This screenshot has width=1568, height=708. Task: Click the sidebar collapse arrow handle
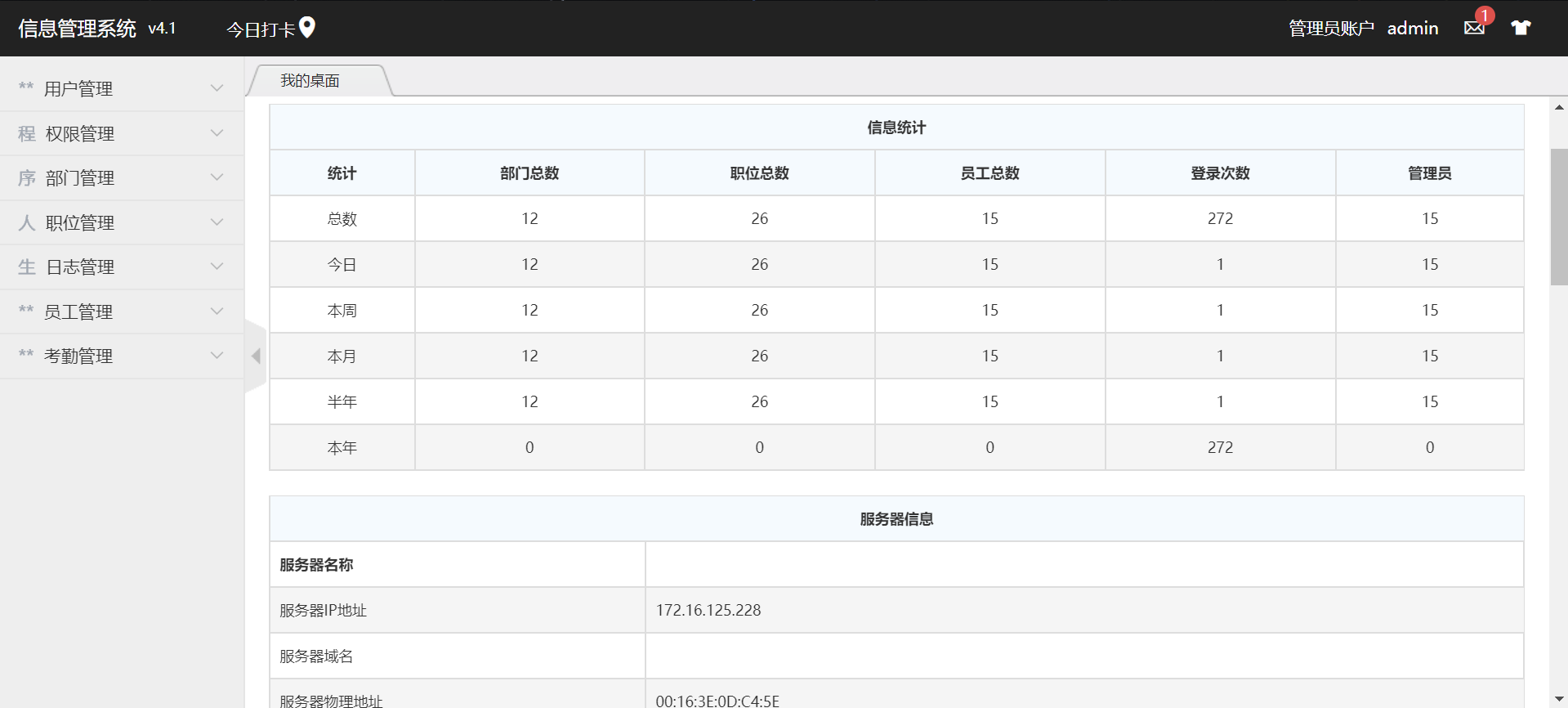[256, 356]
